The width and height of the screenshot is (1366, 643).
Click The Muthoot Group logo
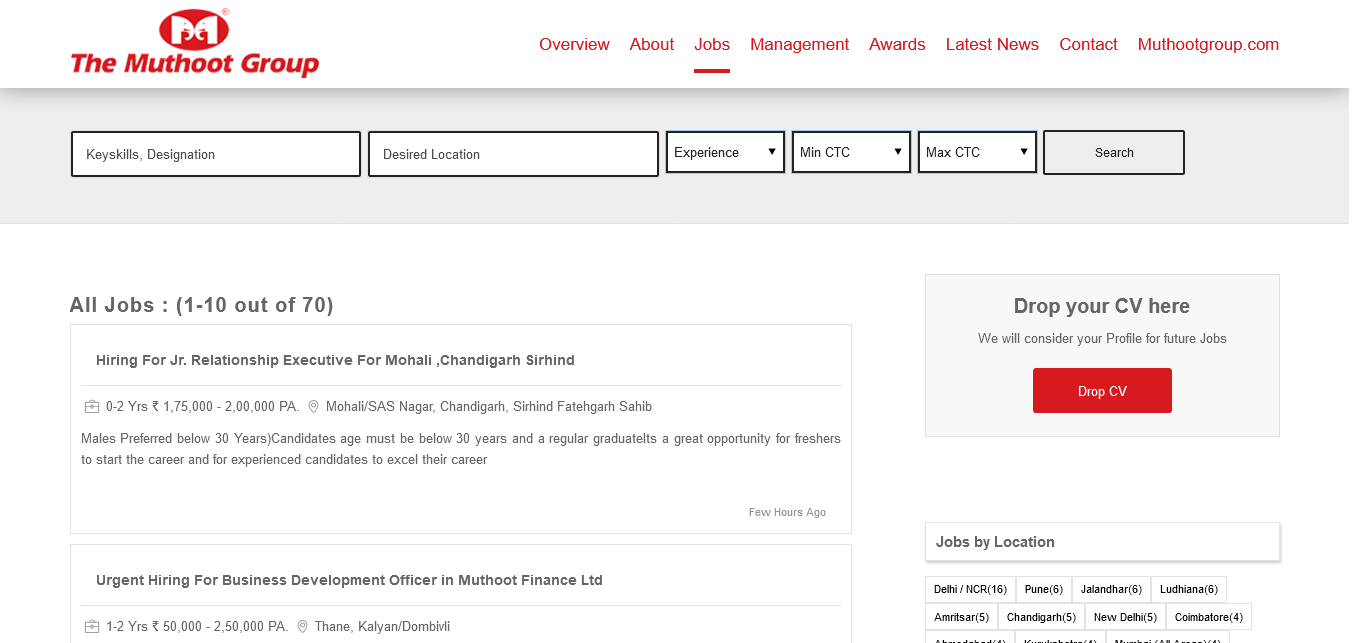tap(195, 44)
